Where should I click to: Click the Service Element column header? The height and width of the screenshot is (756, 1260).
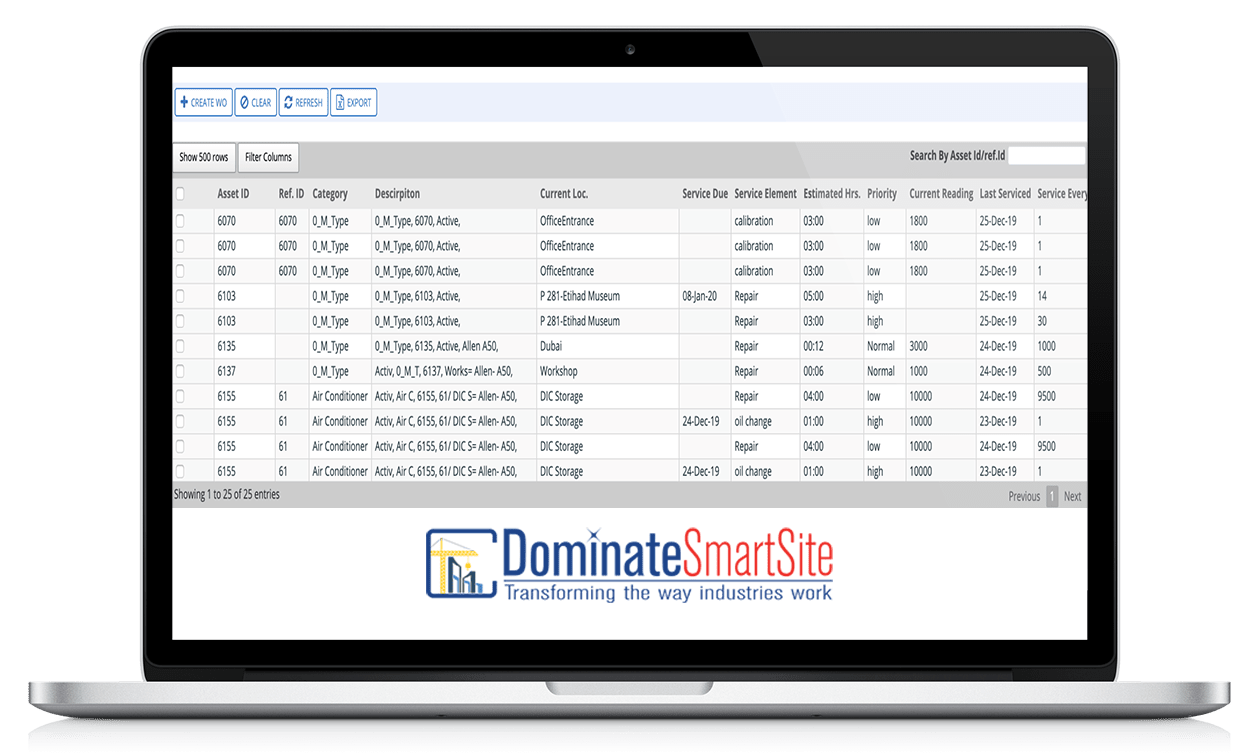point(766,194)
